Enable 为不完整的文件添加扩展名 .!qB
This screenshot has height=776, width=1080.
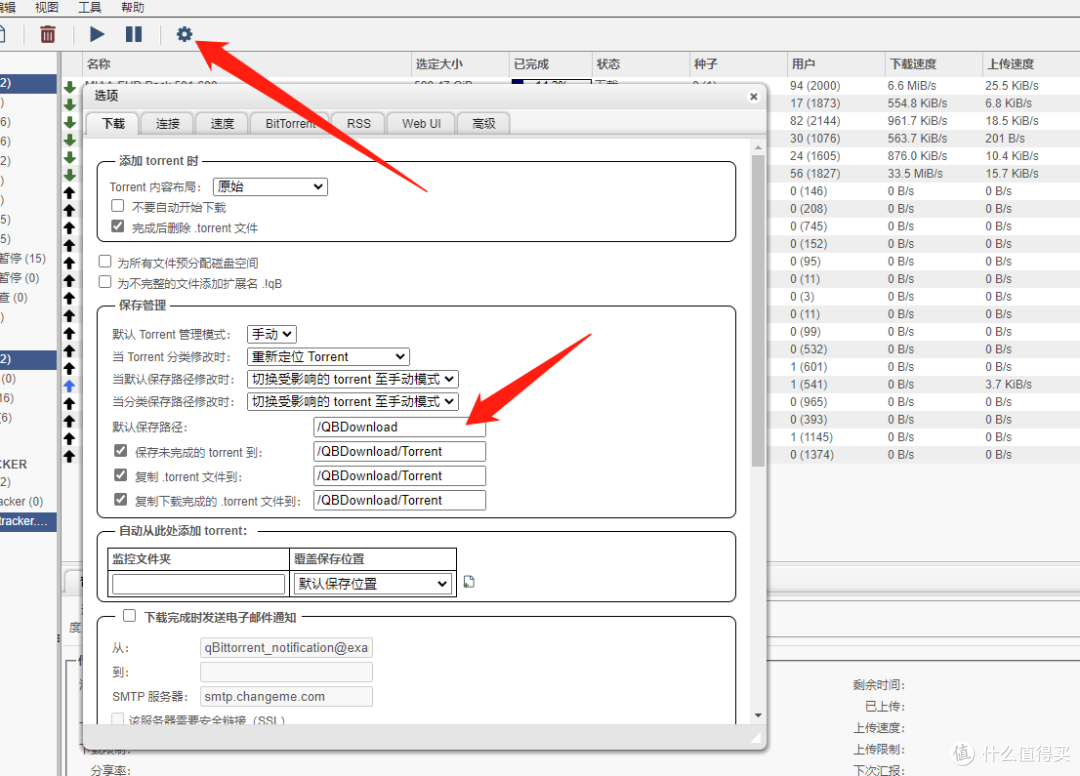105,281
